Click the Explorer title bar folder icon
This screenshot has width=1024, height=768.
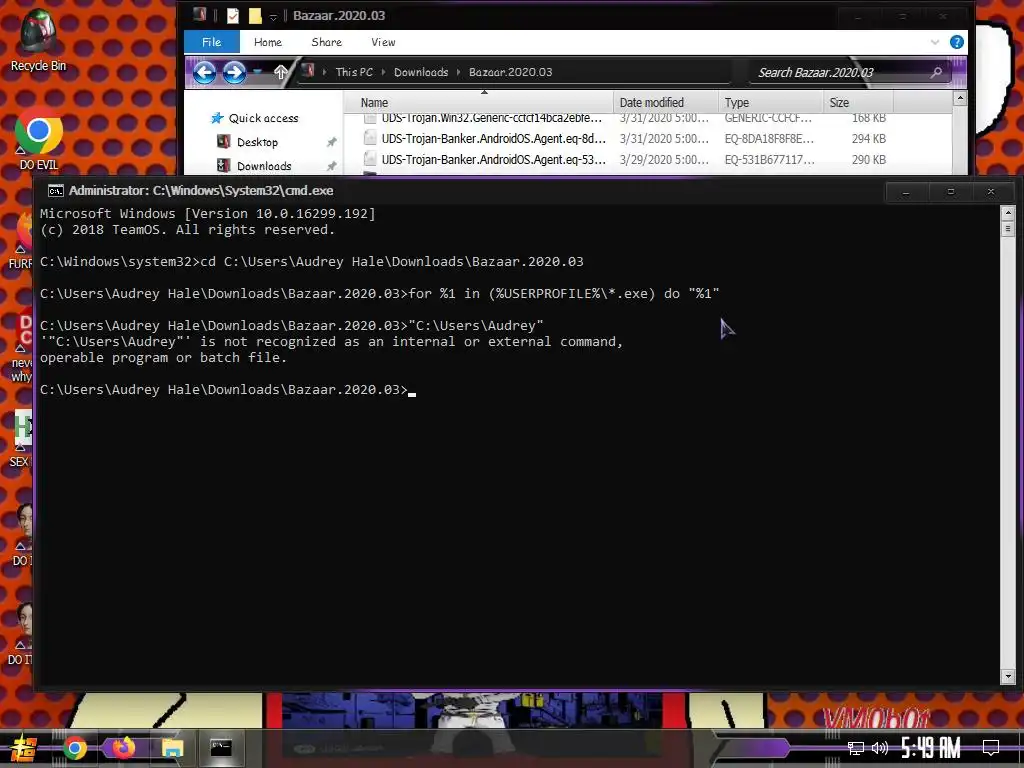click(x=200, y=15)
